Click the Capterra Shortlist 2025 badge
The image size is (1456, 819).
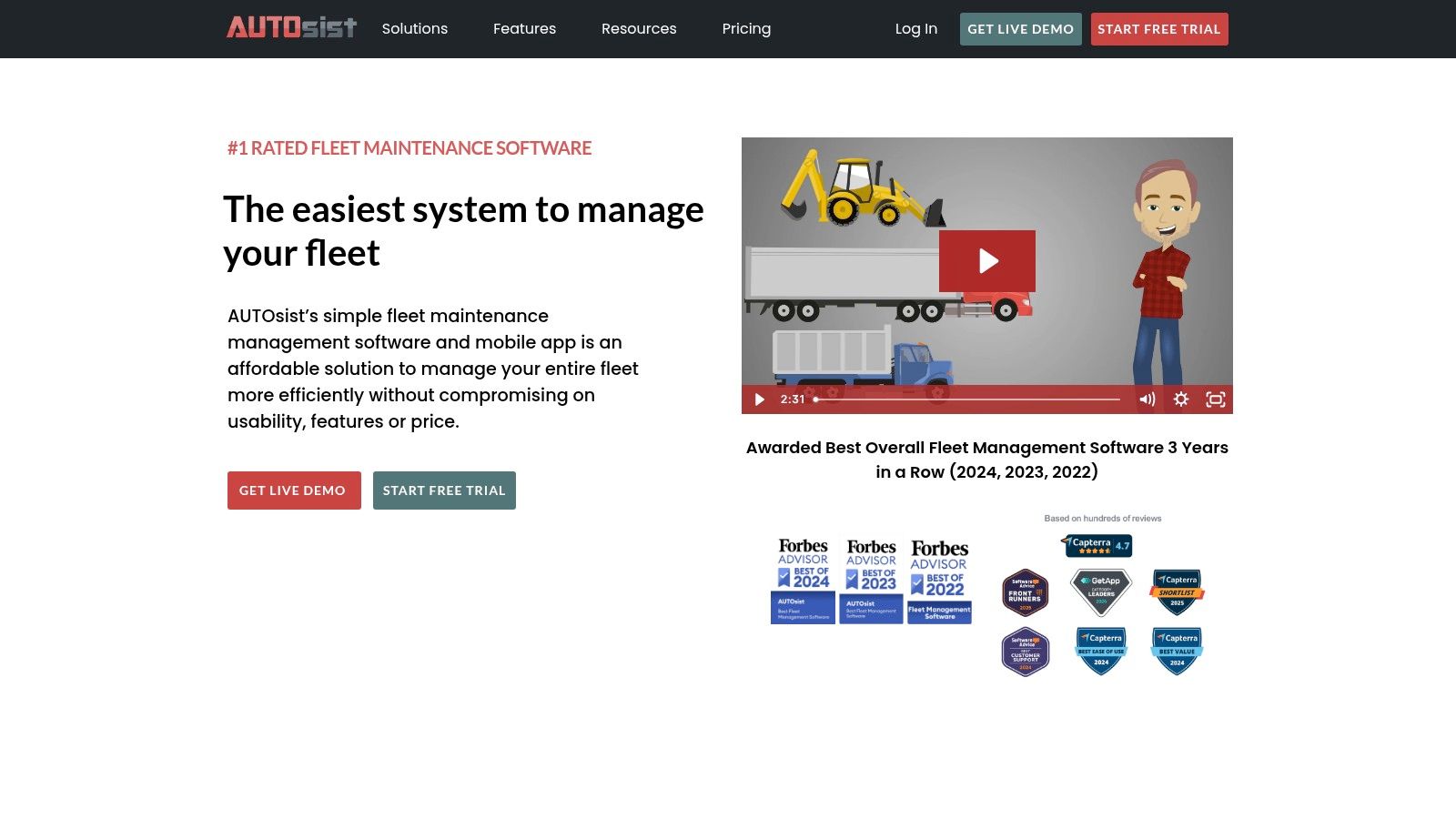(x=1177, y=592)
